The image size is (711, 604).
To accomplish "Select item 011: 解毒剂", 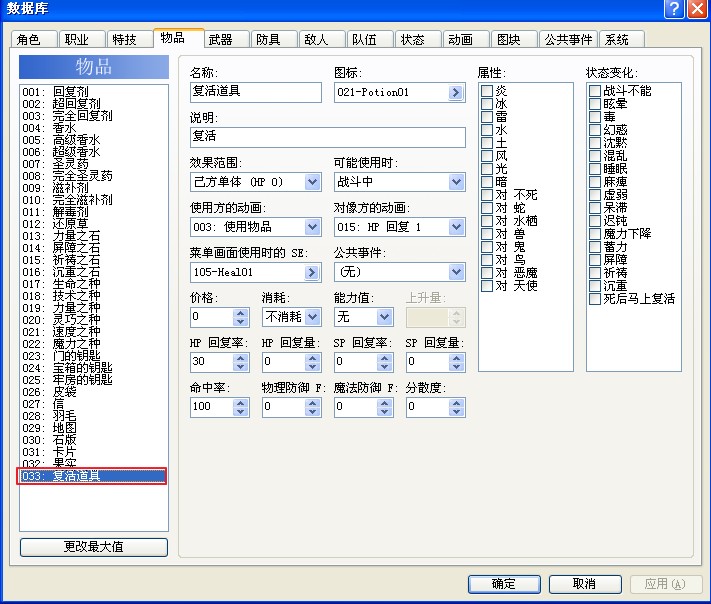I will pos(94,212).
